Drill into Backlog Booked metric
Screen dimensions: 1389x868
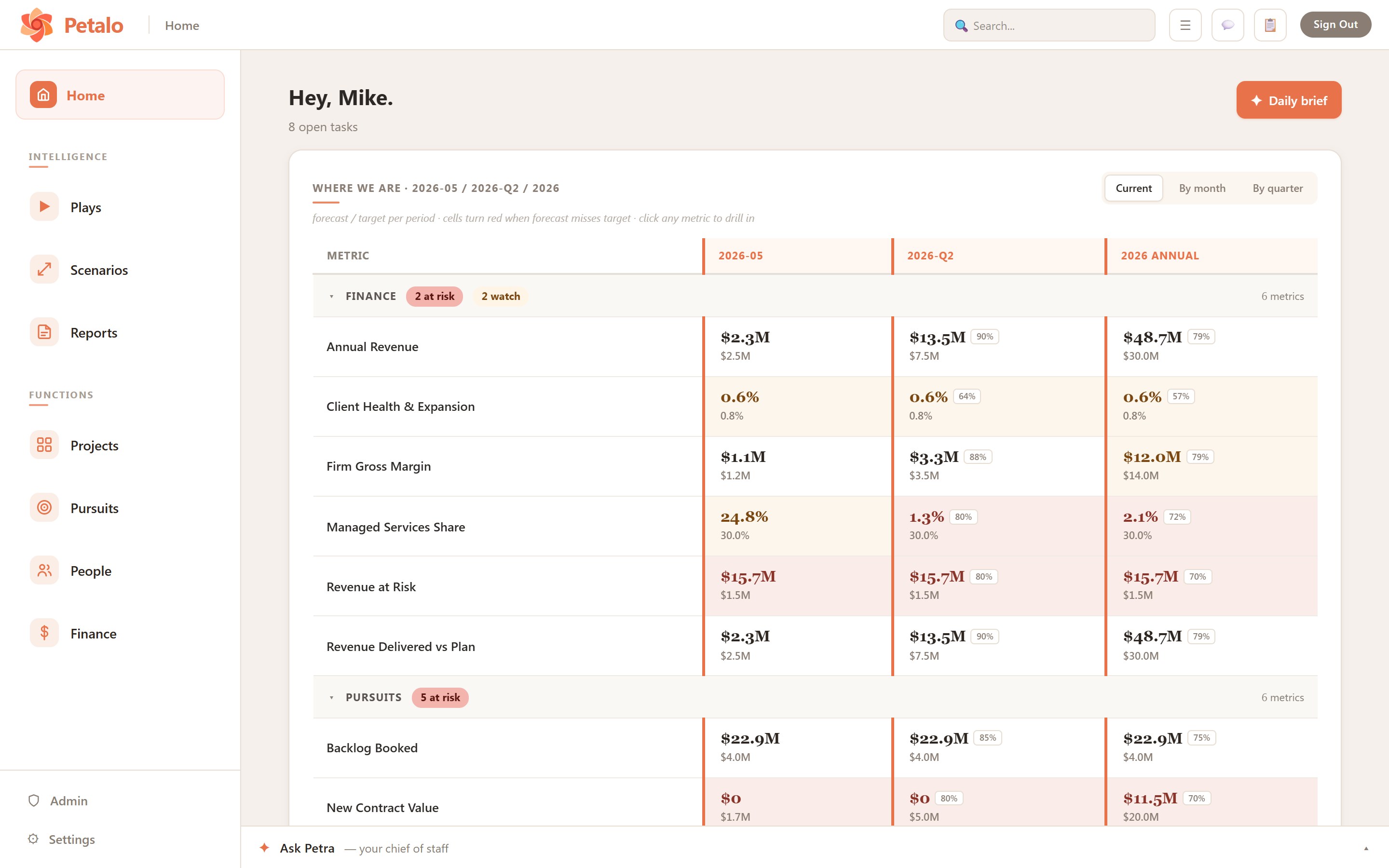pos(372,748)
